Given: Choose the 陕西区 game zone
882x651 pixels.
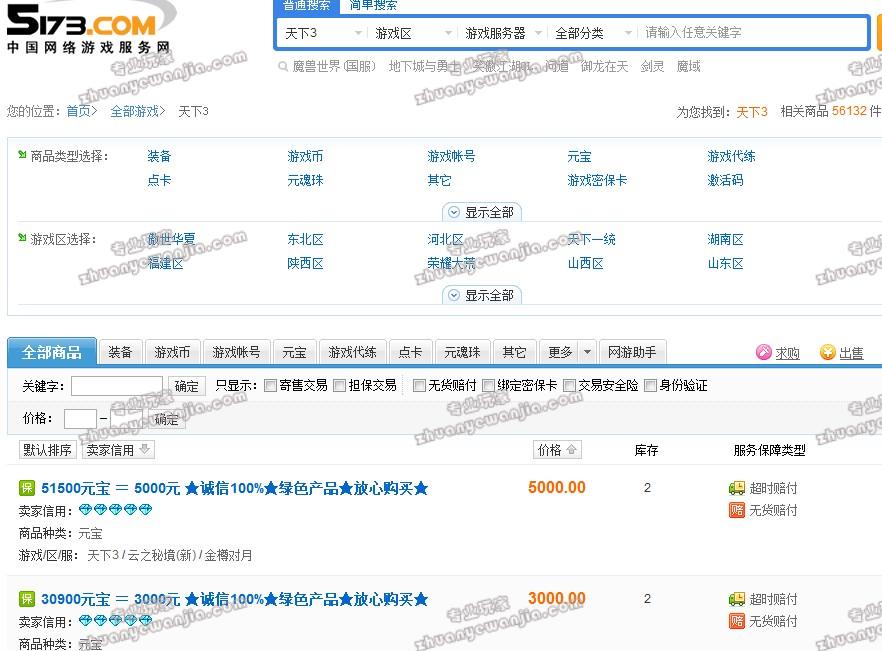Looking at the screenshot, I should [x=305, y=263].
